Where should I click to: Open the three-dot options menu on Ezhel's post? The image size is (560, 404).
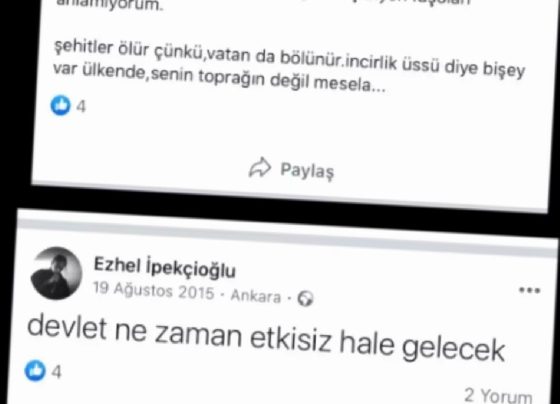coord(530,290)
